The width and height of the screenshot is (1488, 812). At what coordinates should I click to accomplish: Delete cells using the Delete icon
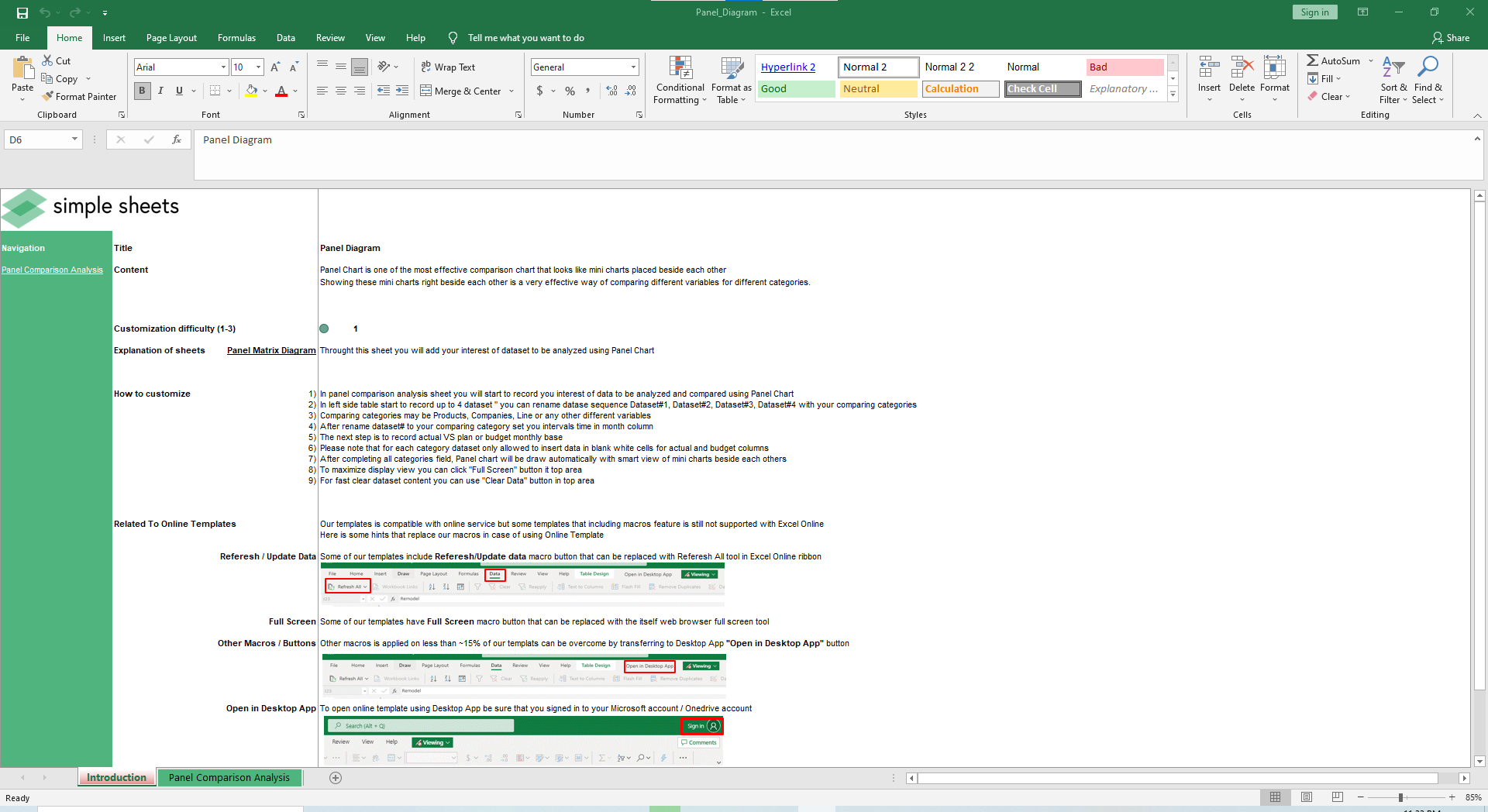pyautogui.click(x=1242, y=67)
